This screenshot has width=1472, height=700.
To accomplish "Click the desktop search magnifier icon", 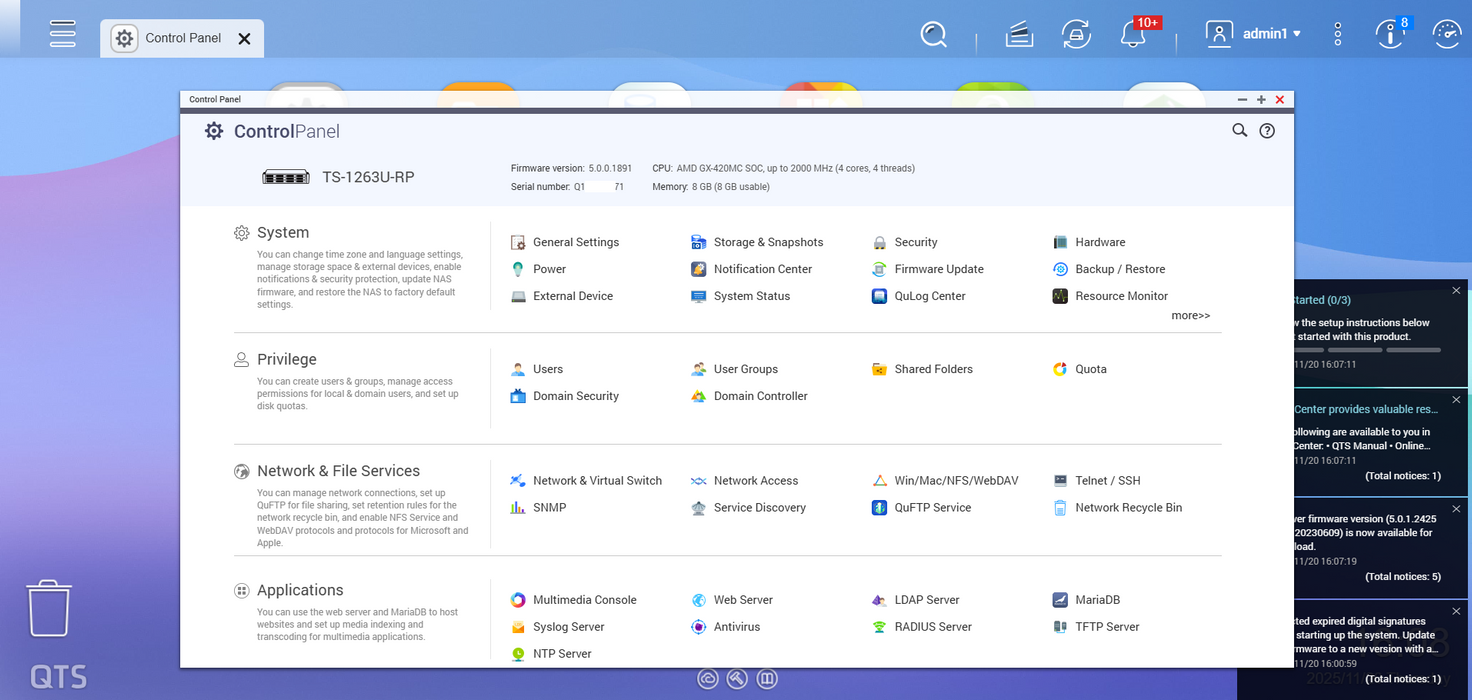I will click(x=933, y=34).
